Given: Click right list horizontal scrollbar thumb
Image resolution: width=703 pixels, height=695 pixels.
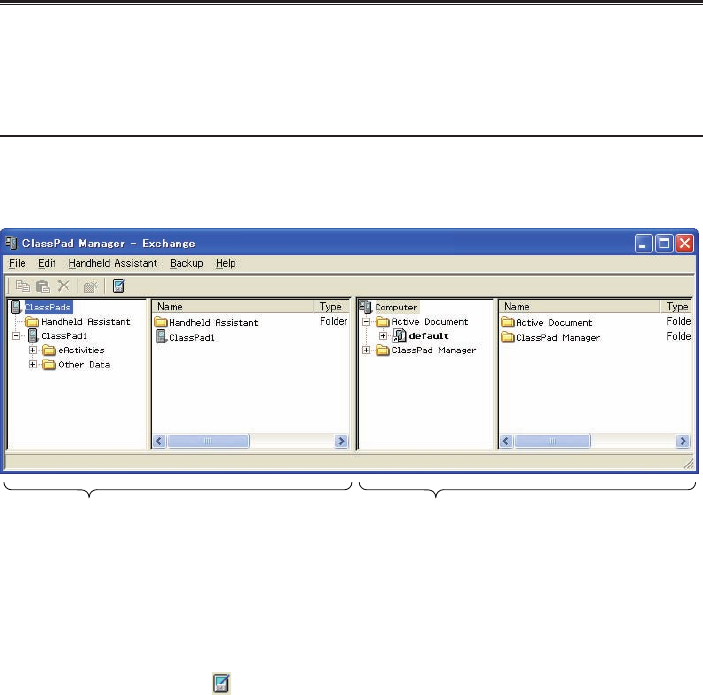Looking at the screenshot, I should point(552,441).
